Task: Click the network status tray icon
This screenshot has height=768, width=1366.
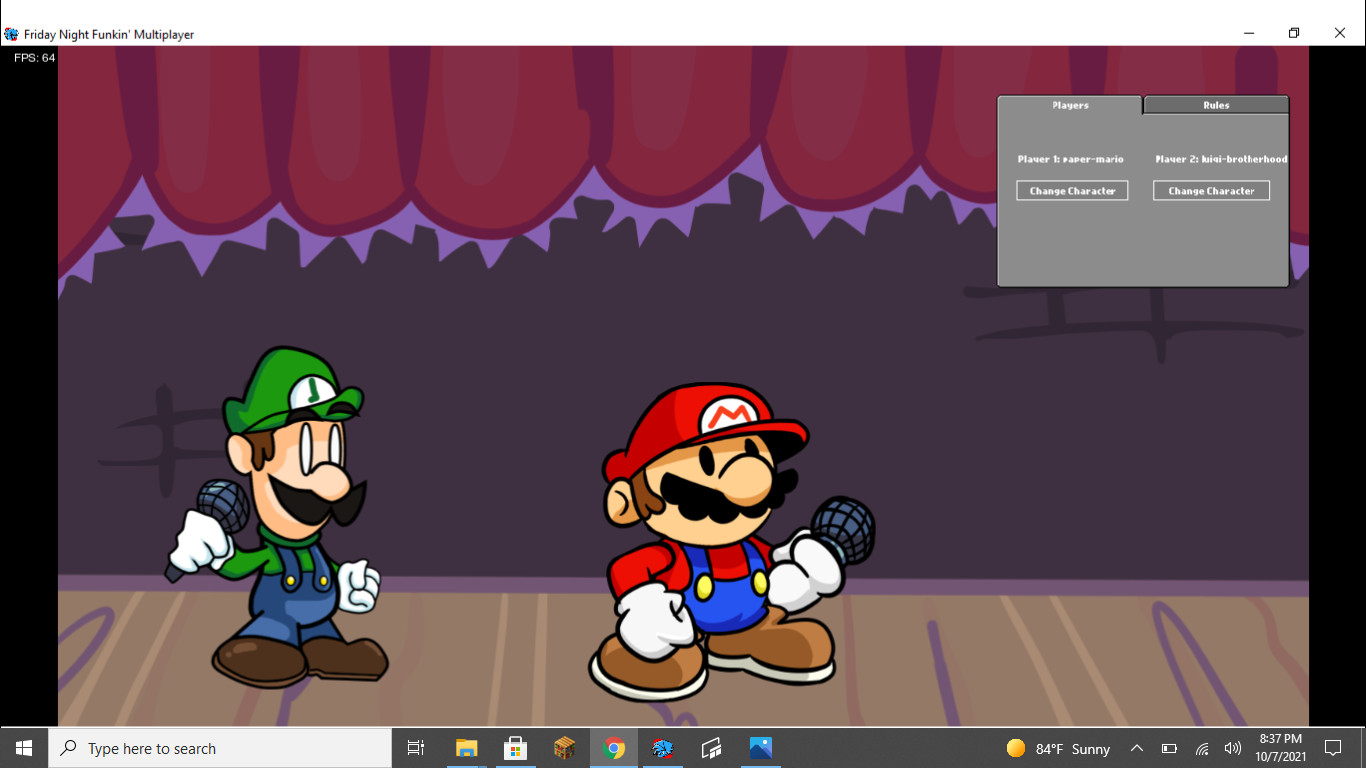Action: click(1200, 748)
